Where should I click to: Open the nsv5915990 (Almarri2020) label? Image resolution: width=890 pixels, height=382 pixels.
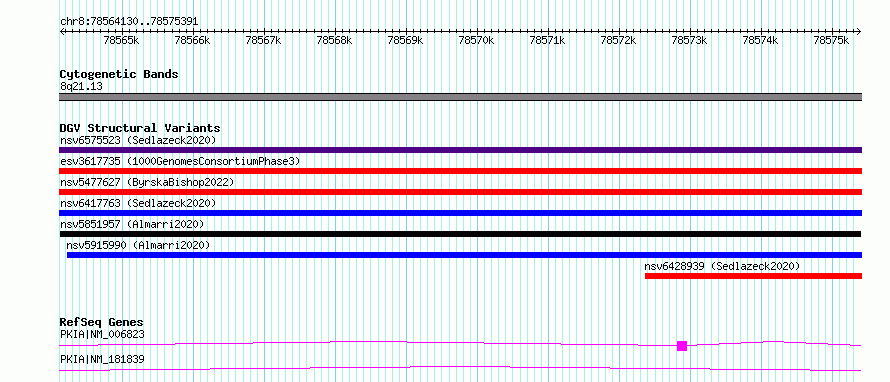point(138,245)
